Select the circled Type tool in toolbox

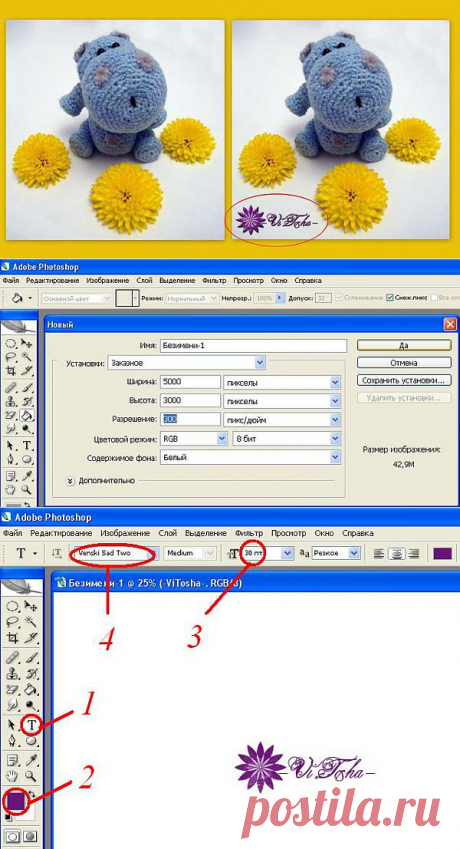point(30,724)
